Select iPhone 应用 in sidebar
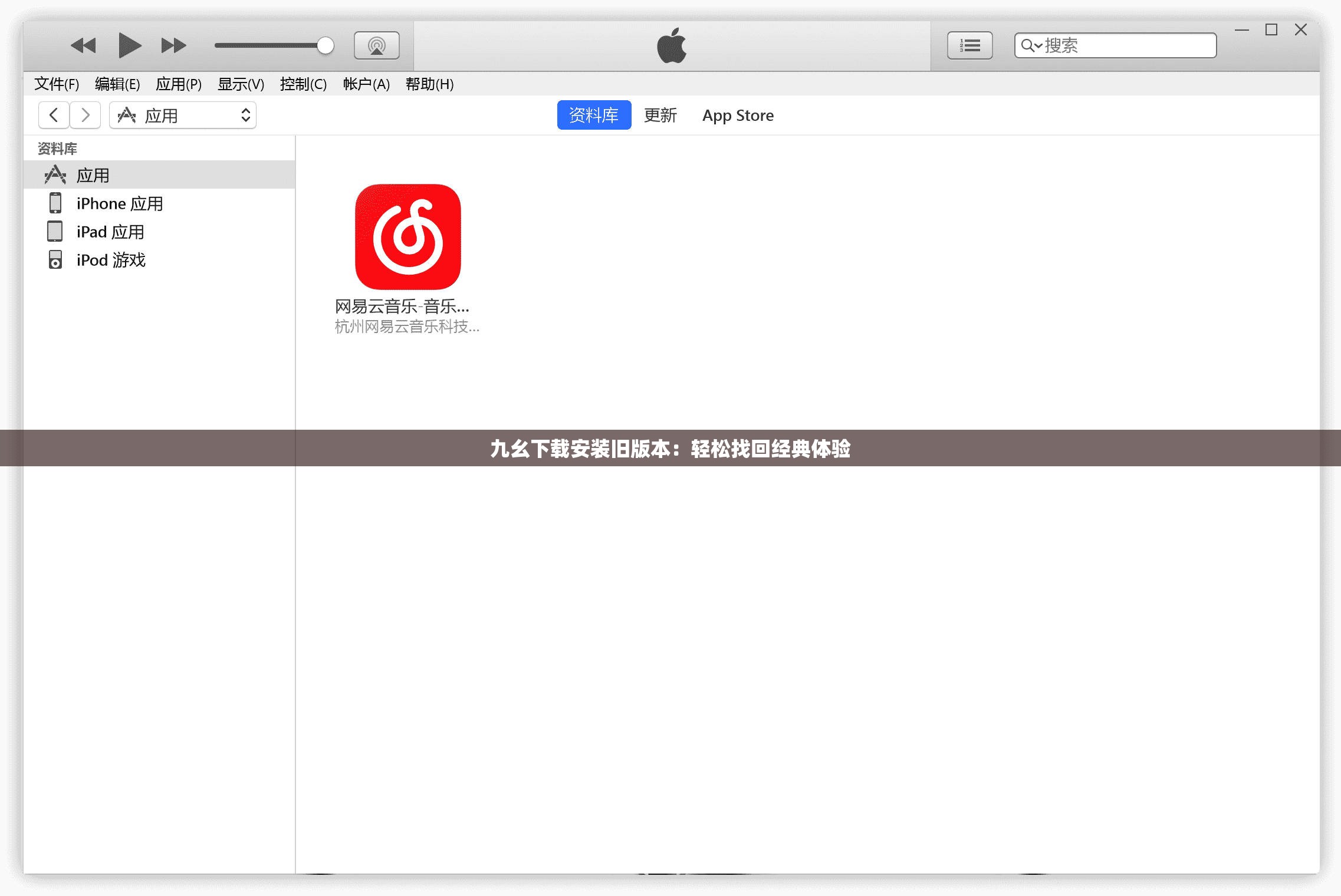The image size is (1341, 896). [x=120, y=203]
